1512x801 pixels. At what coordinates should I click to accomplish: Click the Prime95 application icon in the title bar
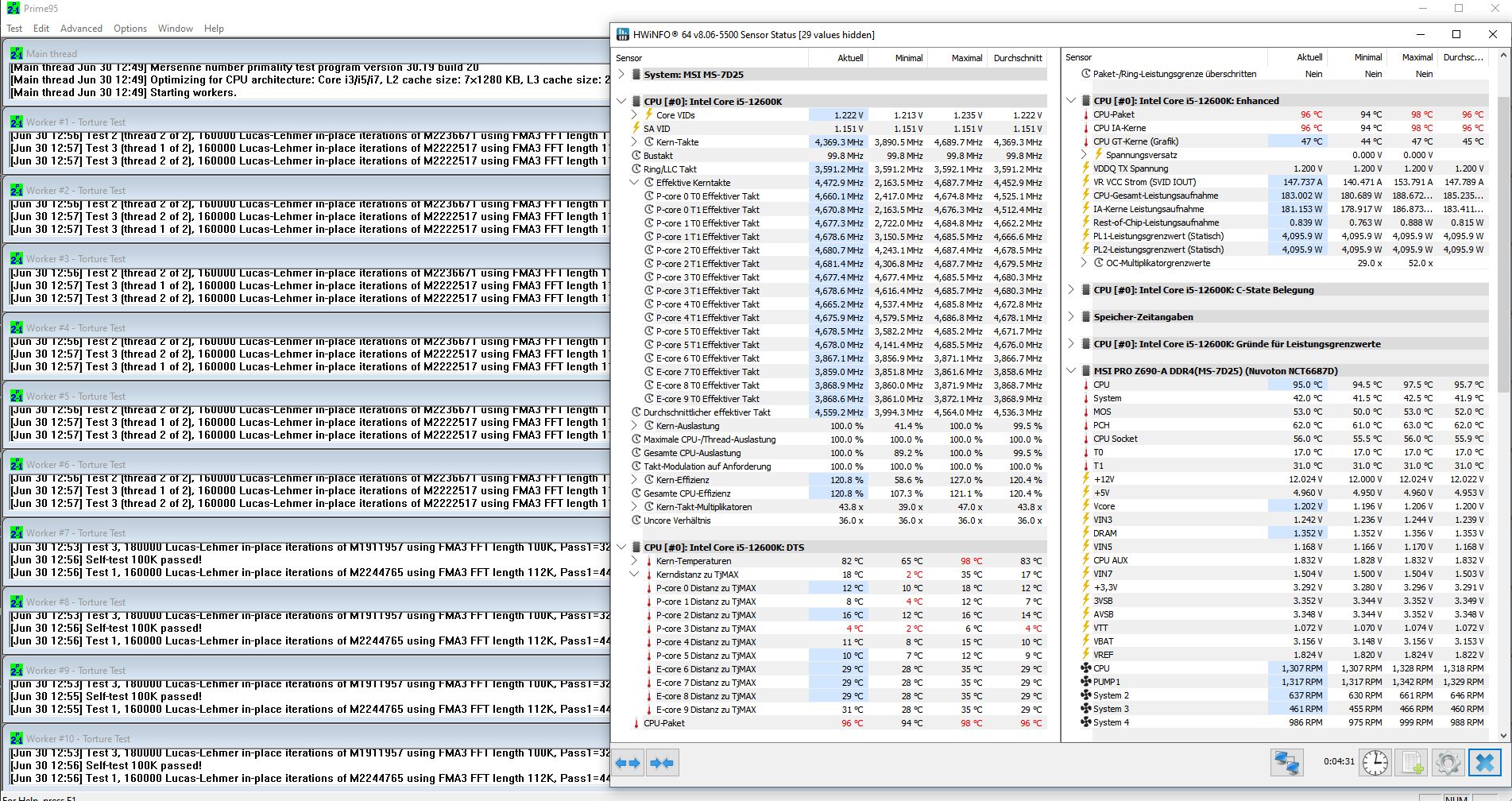(13, 9)
